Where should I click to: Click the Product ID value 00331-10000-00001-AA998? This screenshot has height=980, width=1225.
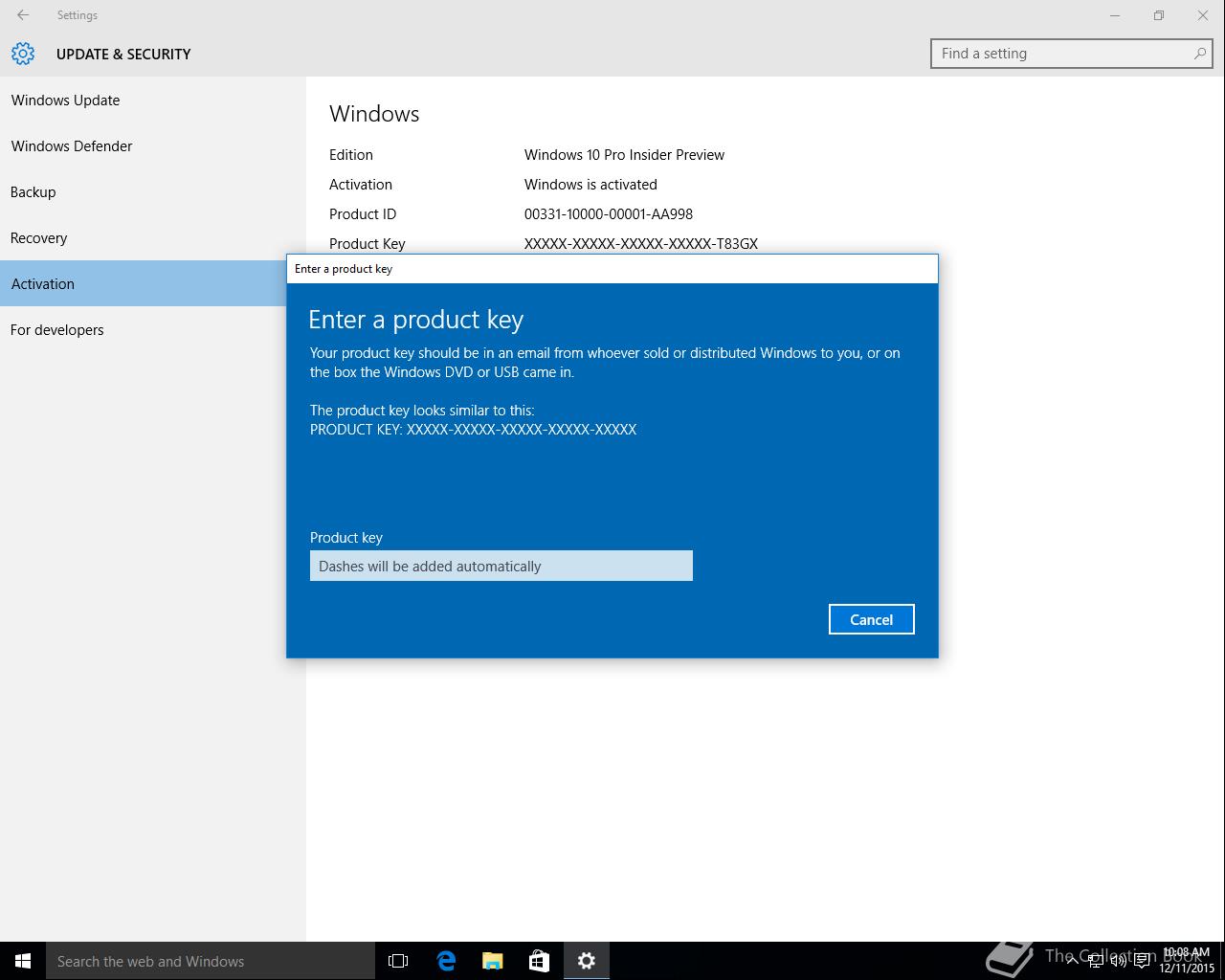(x=609, y=213)
